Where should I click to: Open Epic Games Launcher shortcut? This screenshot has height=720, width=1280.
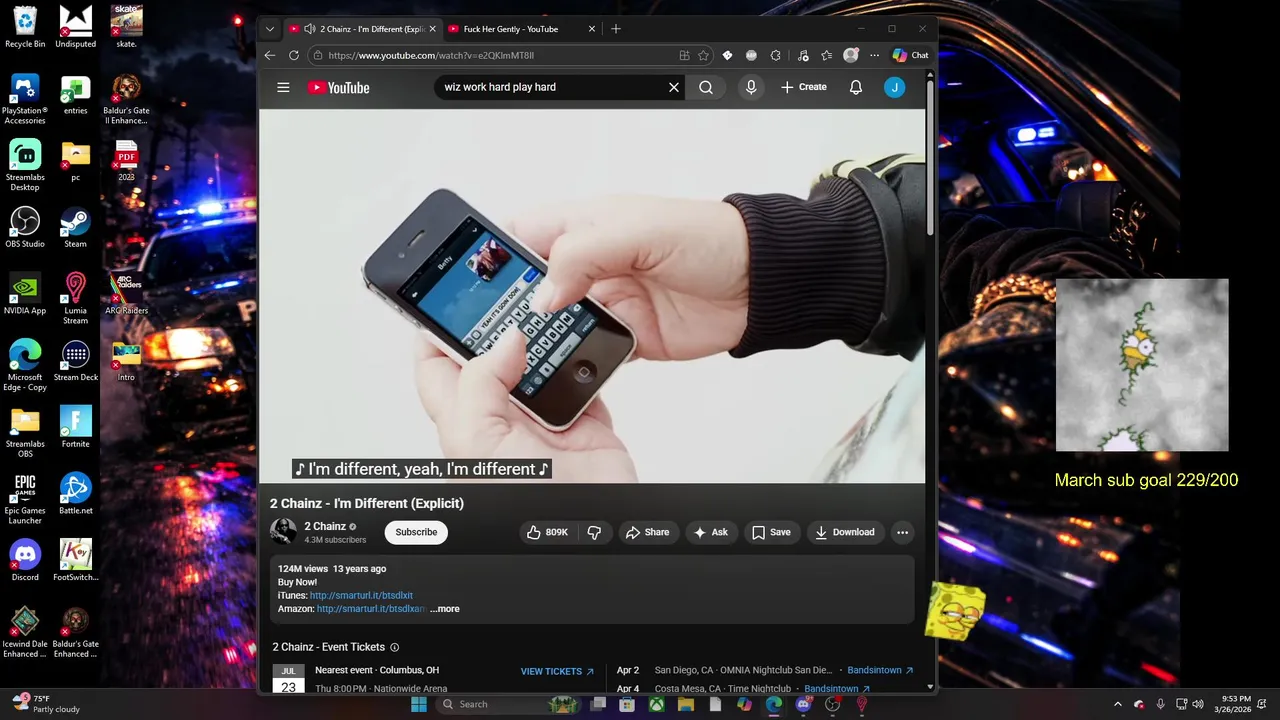[25, 498]
